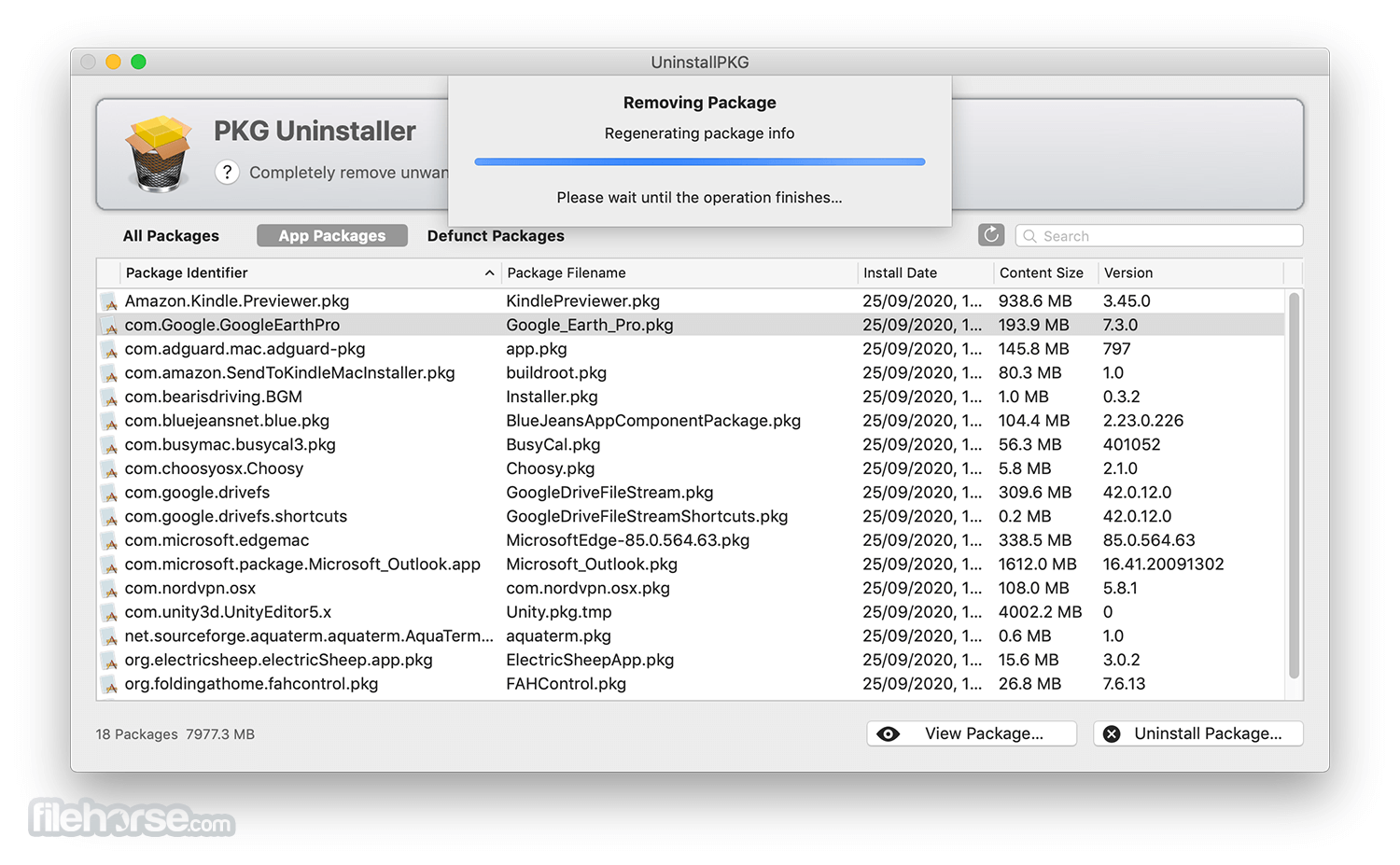Click package icon beside com.busymac.busycal3.pkg
Image resolution: width=1400 pixels, height=865 pixels.
click(110, 445)
